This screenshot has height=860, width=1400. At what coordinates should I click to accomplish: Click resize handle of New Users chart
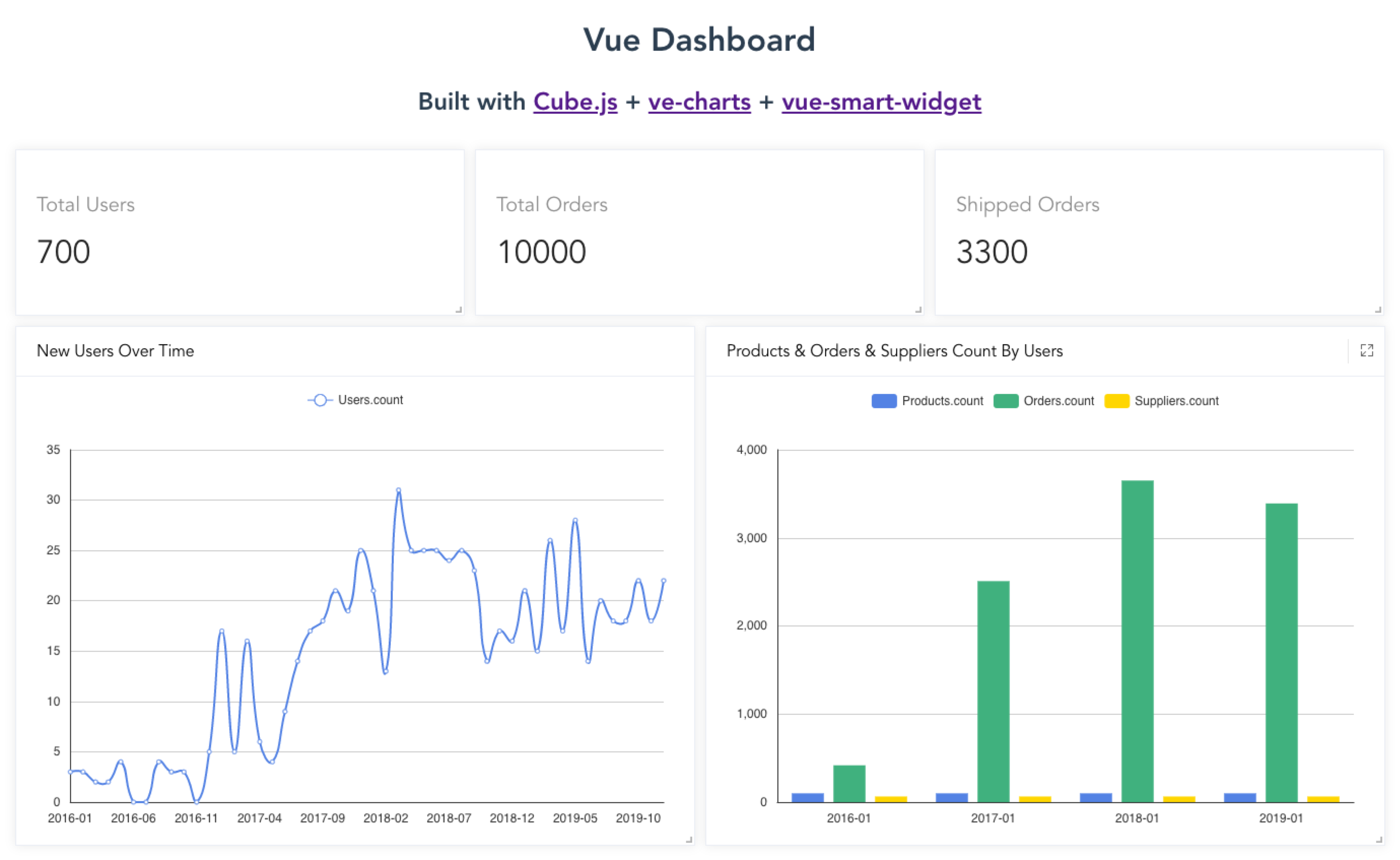(689, 840)
